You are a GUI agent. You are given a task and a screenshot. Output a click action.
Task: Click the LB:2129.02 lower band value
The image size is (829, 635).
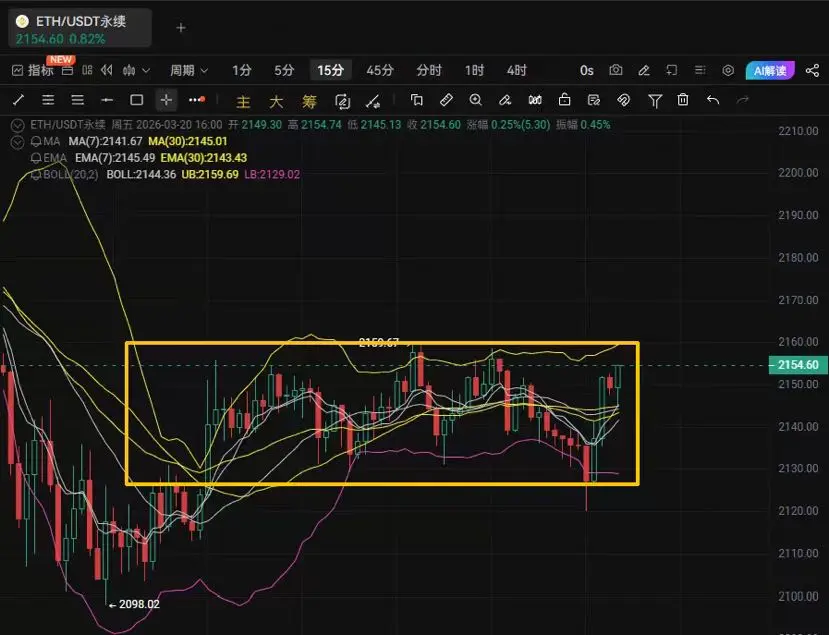272,174
